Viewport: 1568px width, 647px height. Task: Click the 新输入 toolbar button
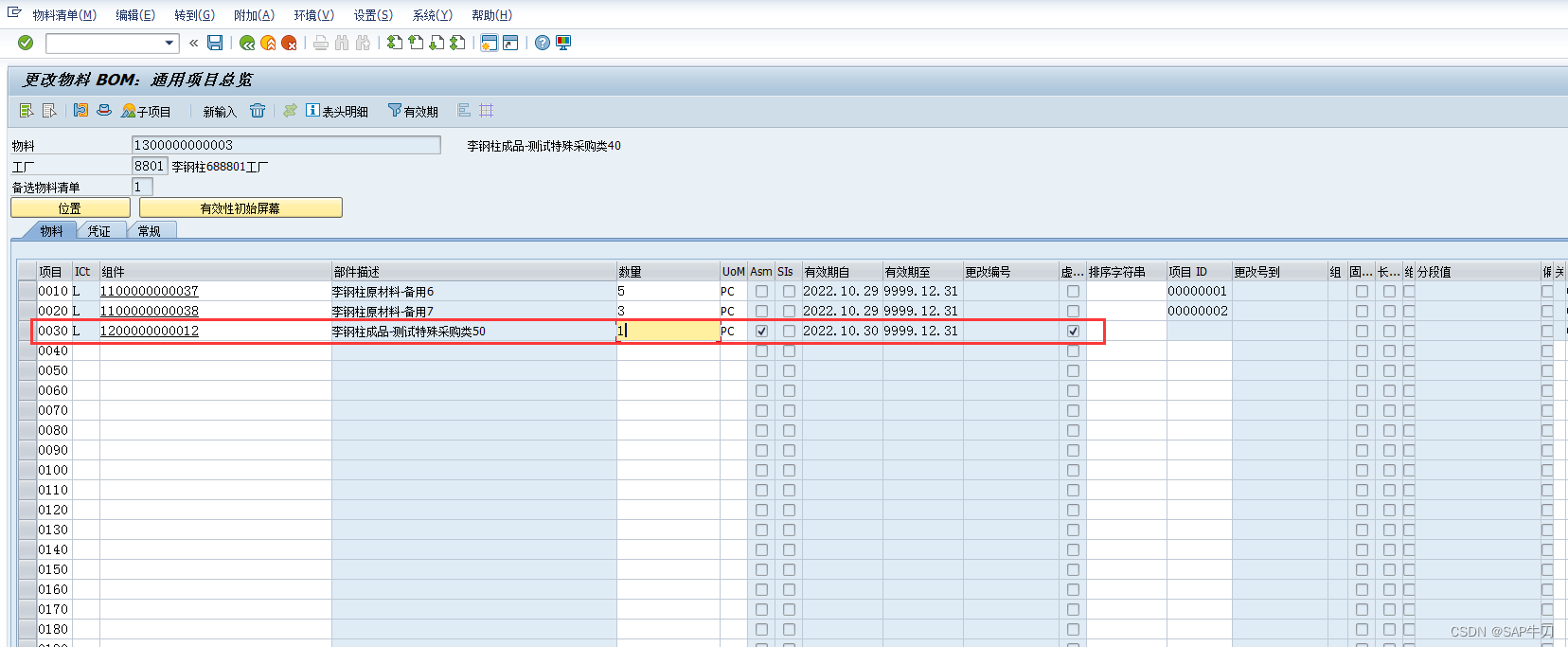220,111
